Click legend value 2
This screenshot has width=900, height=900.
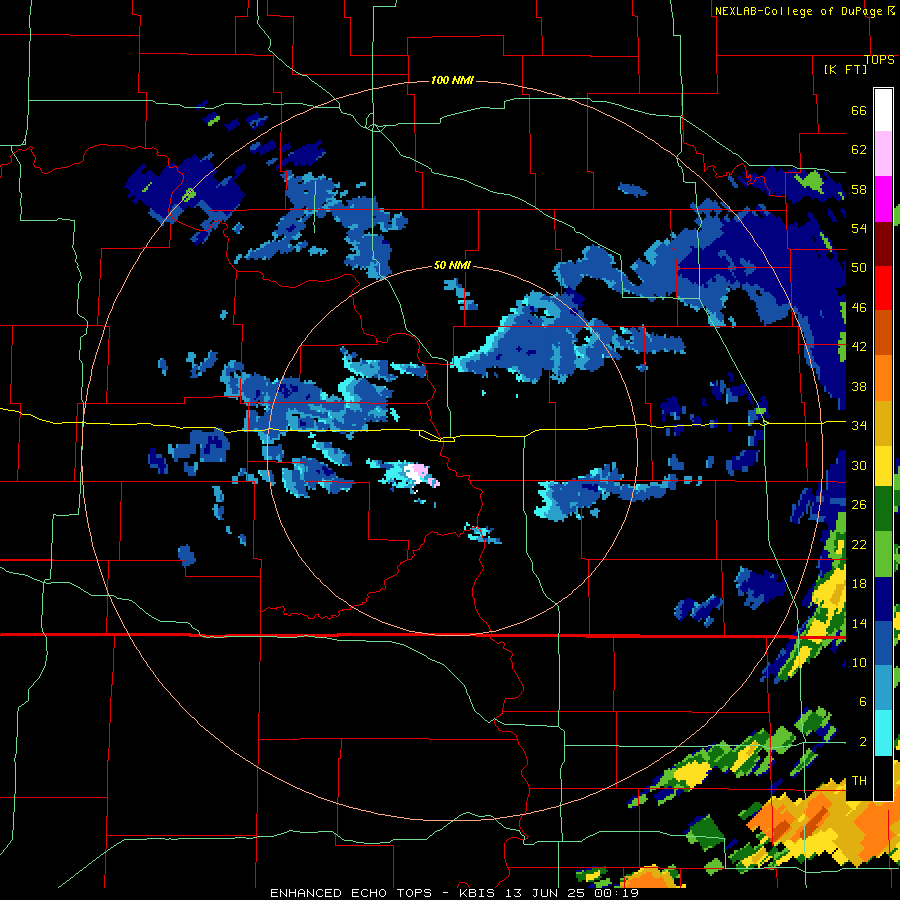[862, 742]
